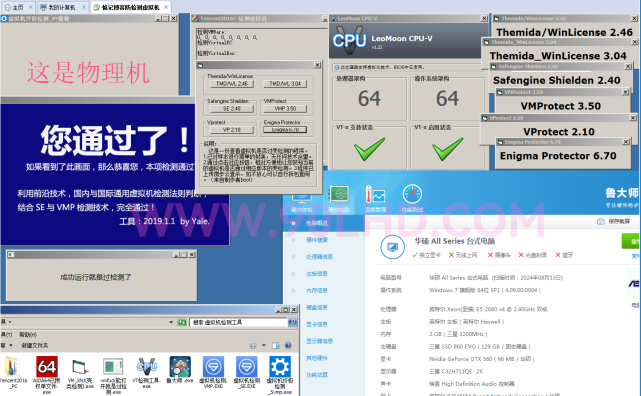Click the VMP 3.50 button
641x396 pixels.
[x=285, y=109]
